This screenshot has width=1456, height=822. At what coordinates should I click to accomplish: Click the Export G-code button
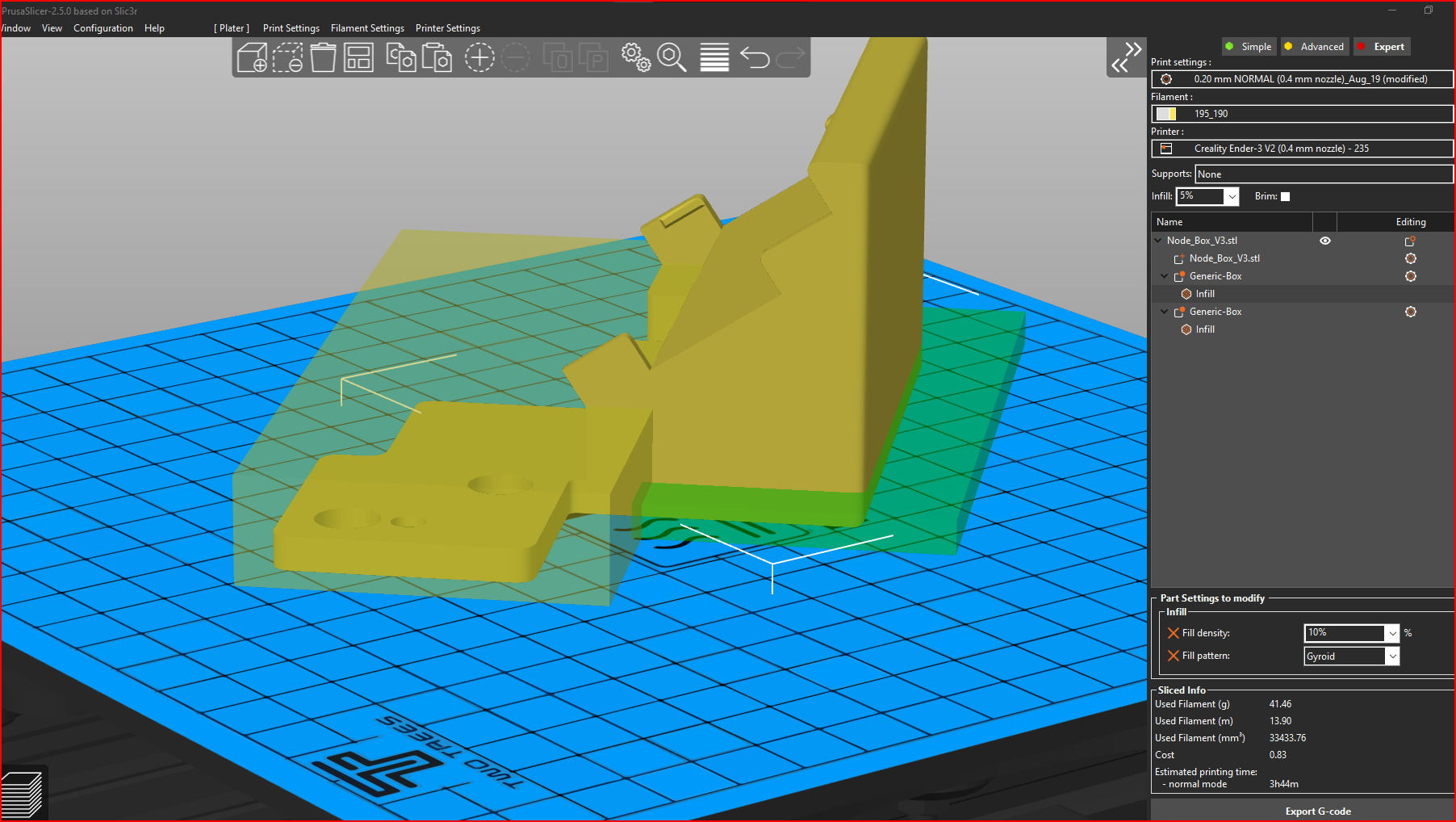pyautogui.click(x=1318, y=811)
